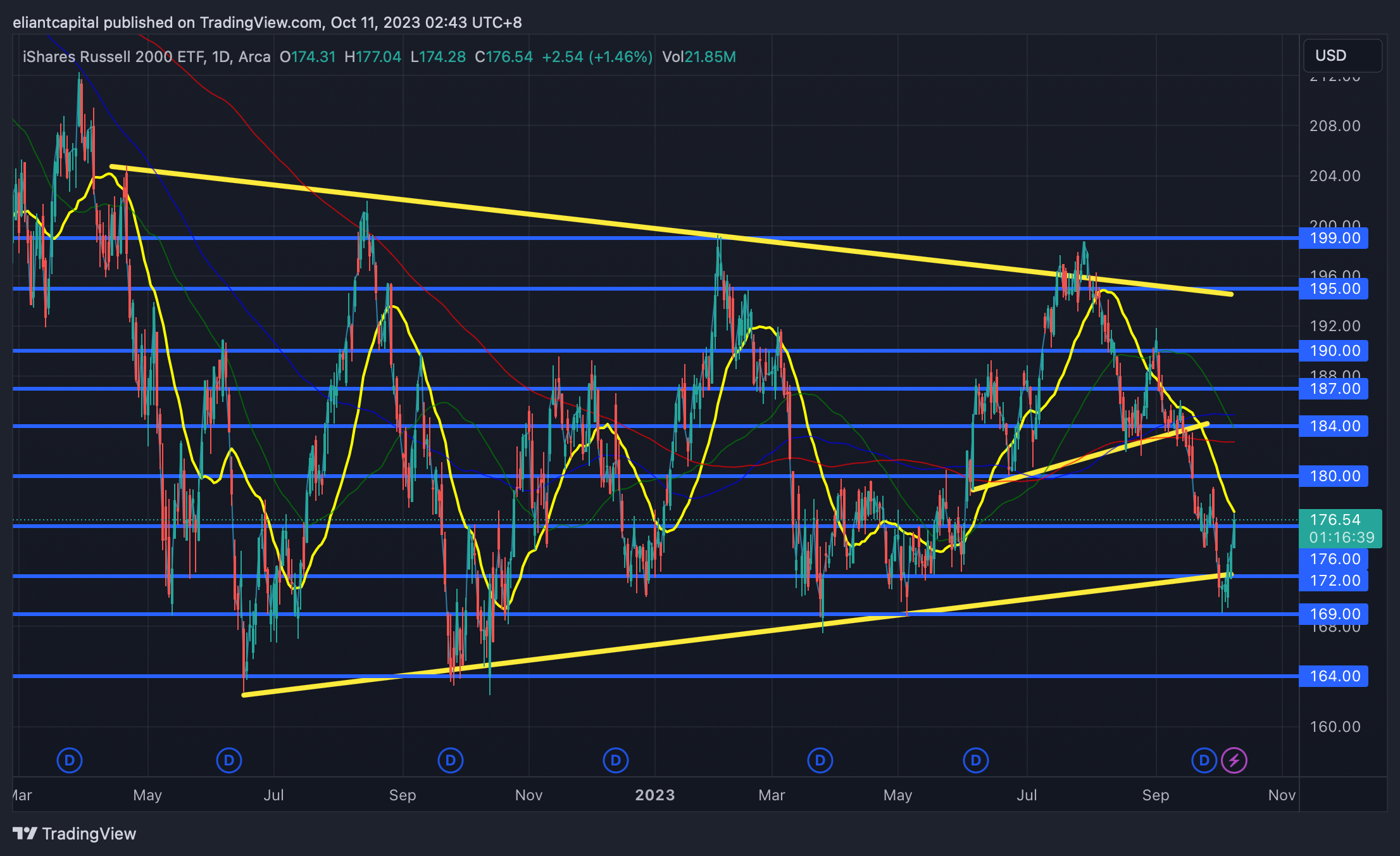Click the green 176.54 current price label
Screen dimensions: 1400x856
[x=1339, y=528]
